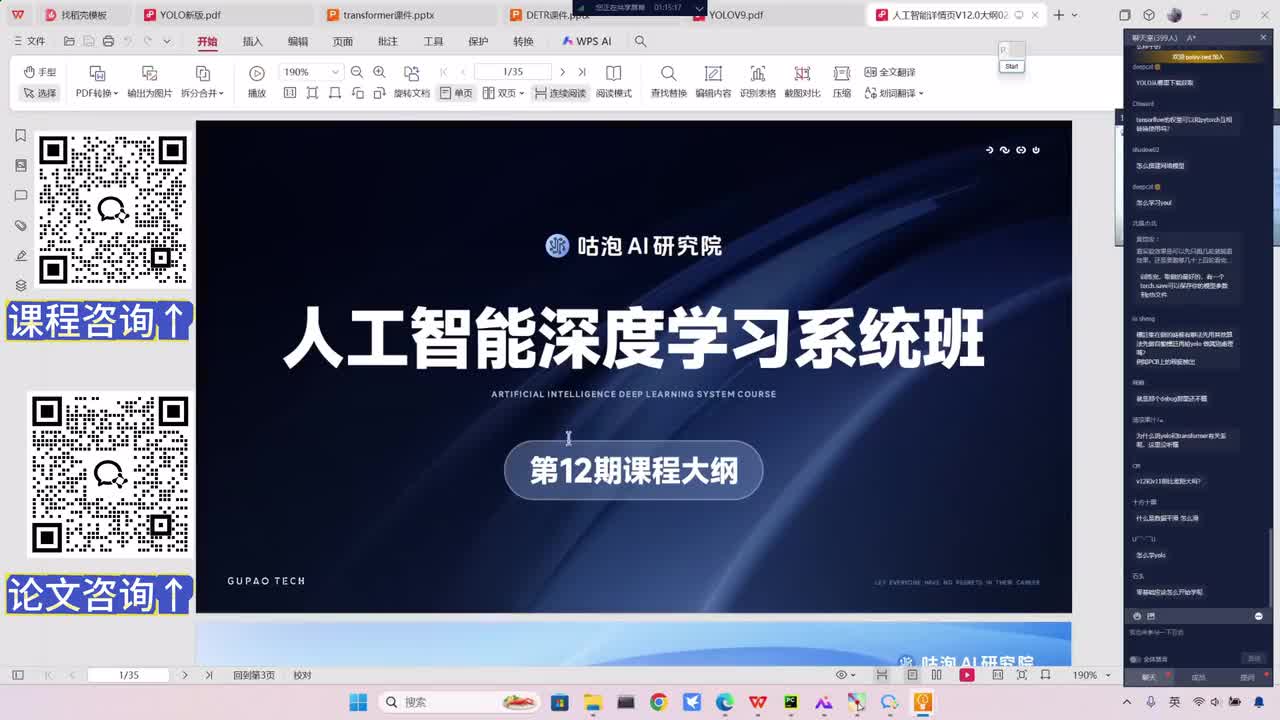
Task: Select the Hand tool (手型)
Action: 40,73
